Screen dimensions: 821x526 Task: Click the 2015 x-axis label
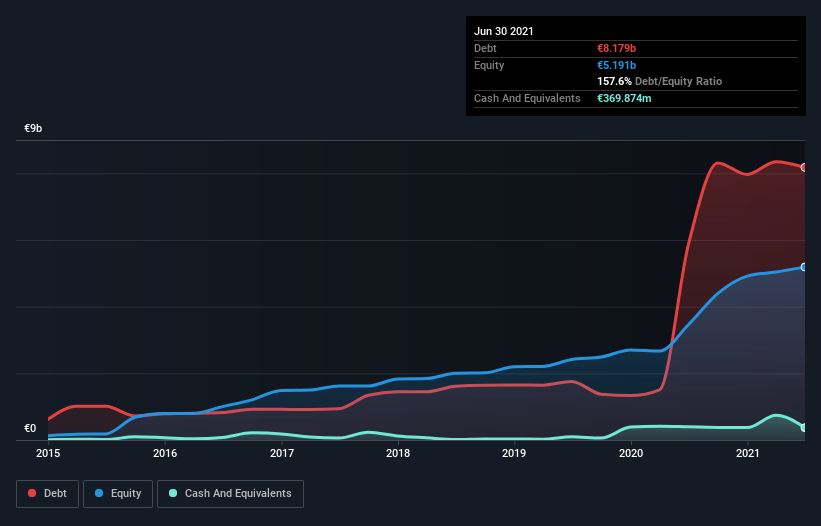tap(48, 453)
